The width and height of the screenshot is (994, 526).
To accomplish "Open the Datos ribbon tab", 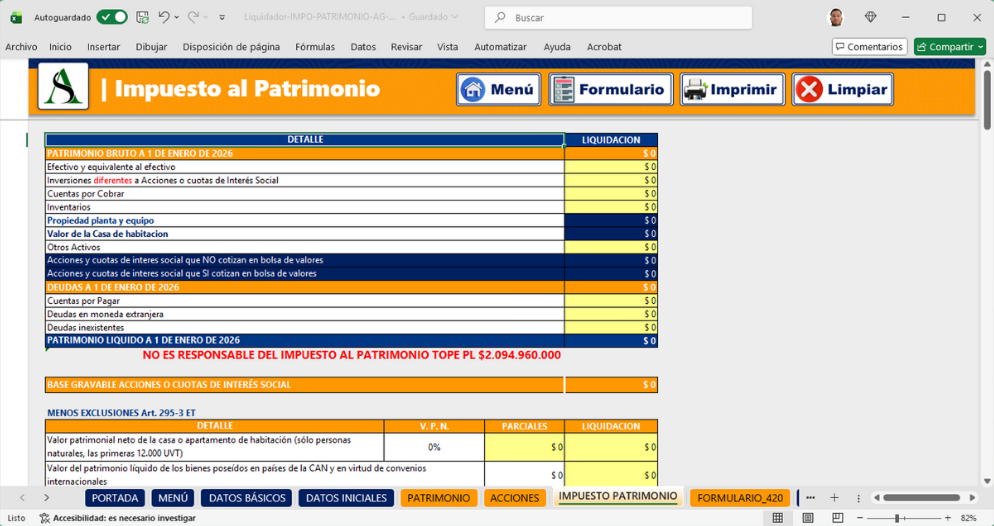I will (x=363, y=47).
